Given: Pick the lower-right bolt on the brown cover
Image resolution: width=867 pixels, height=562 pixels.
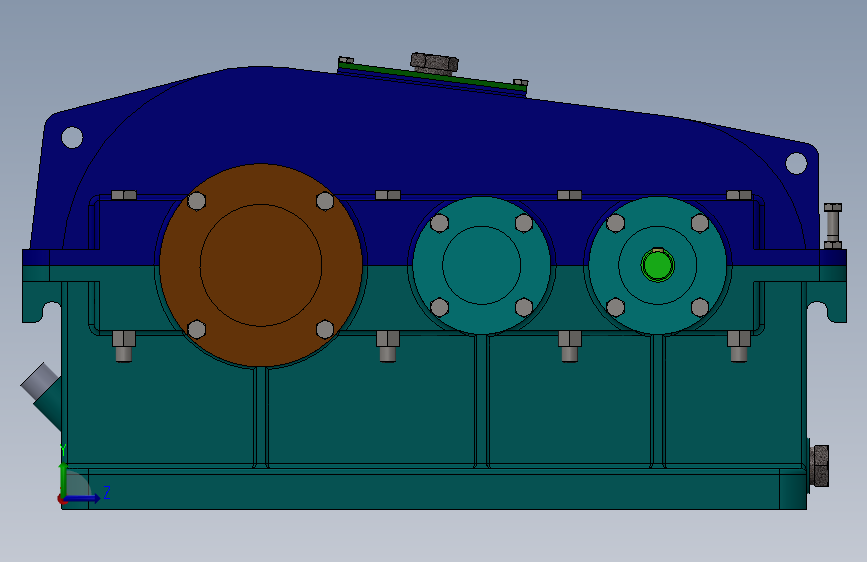Looking at the screenshot, I should [325, 329].
